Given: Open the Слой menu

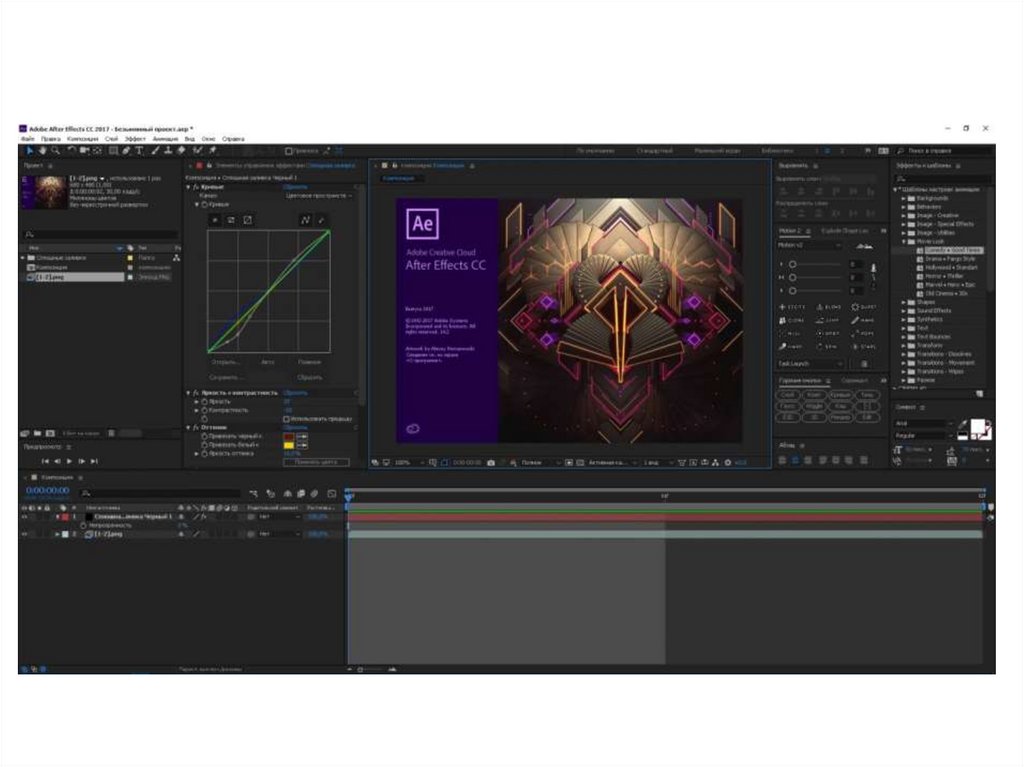Looking at the screenshot, I should tap(112, 139).
